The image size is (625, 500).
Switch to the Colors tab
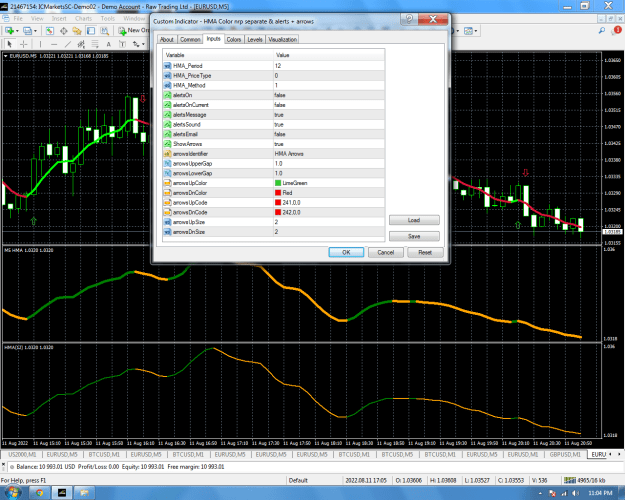pyautogui.click(x=234, y=39)
